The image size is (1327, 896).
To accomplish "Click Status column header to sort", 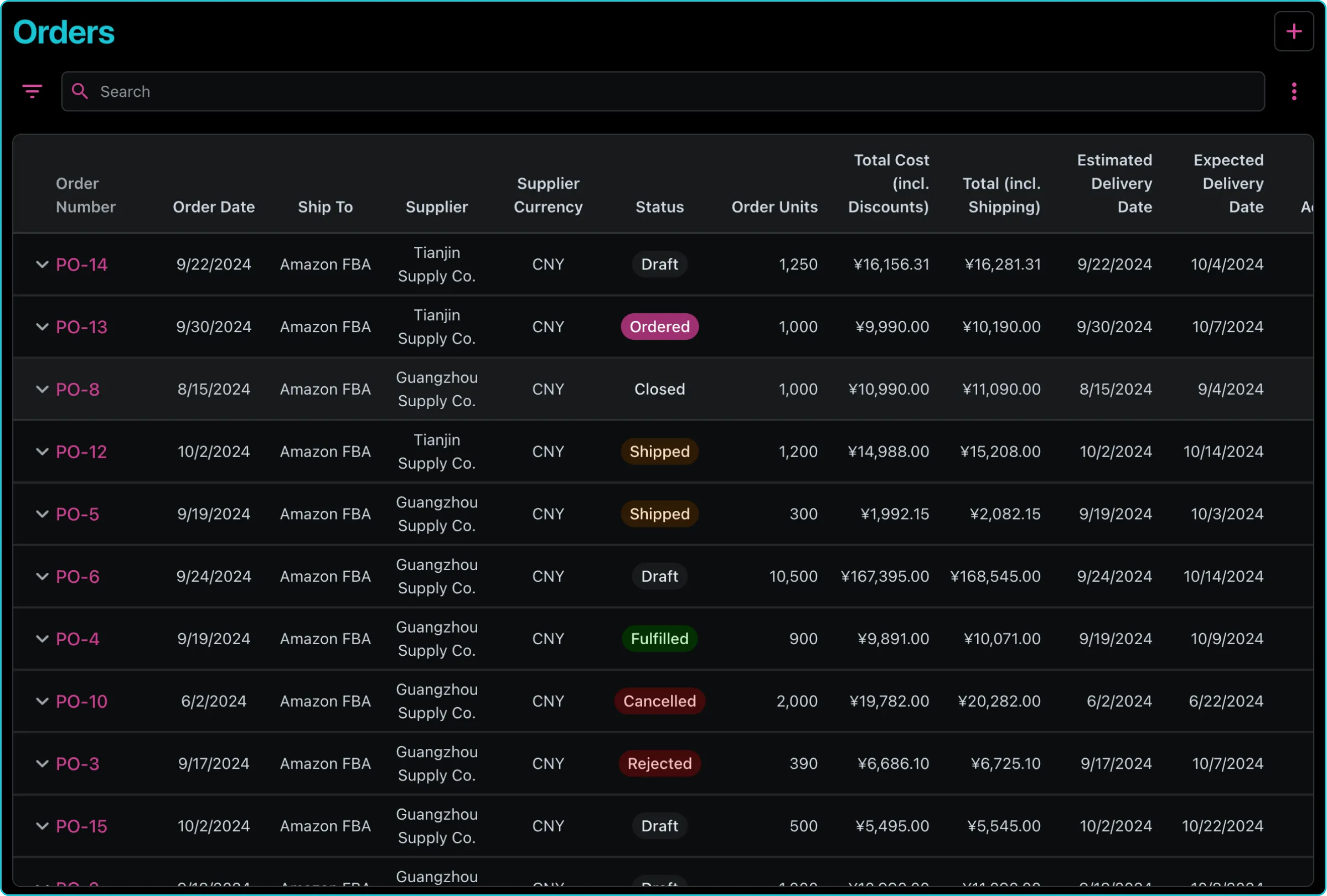I will point(659,207).
